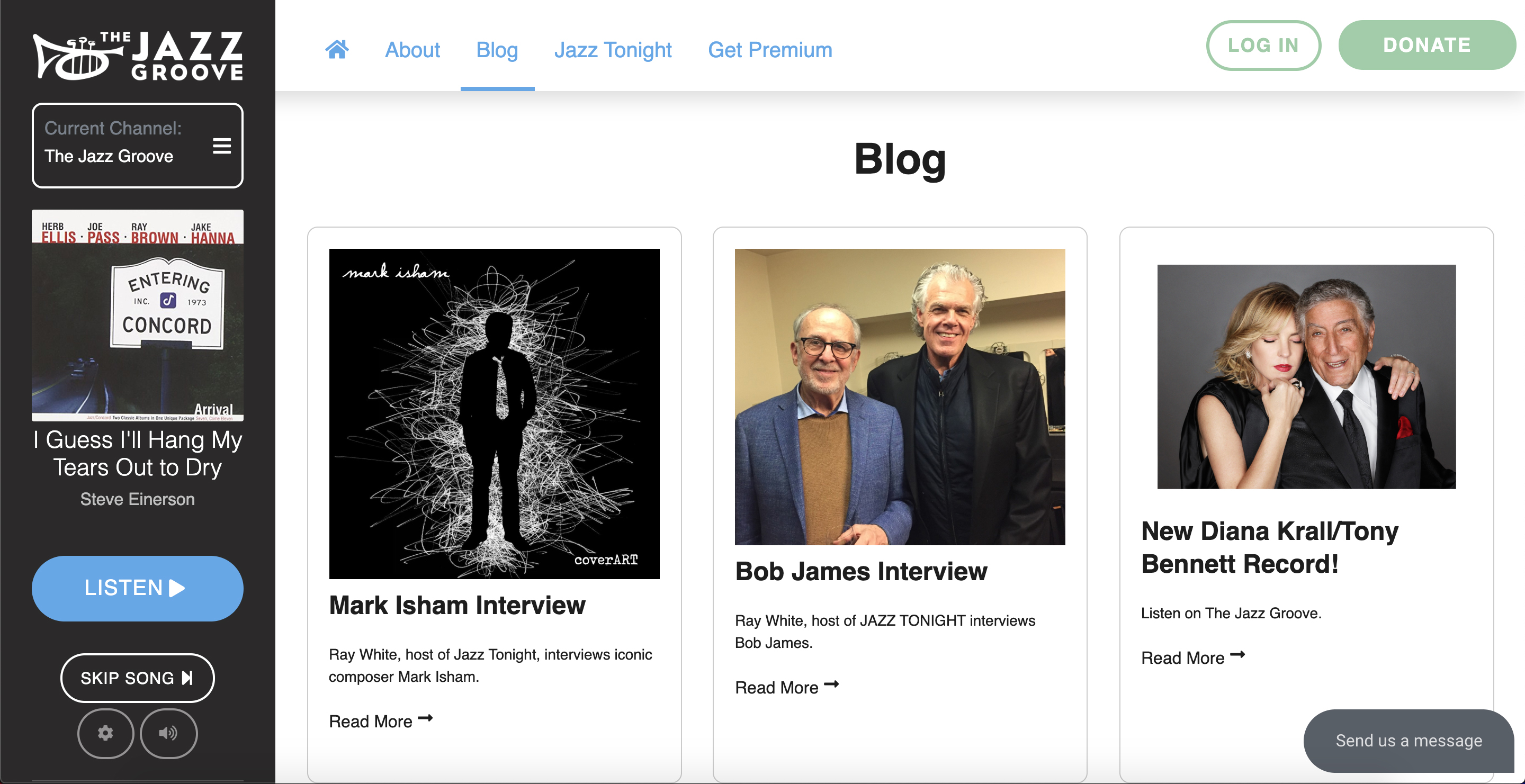Open the Mark Isham Interview title
This screenshot has width=1525, height=784.
click(x=456, y=605)
